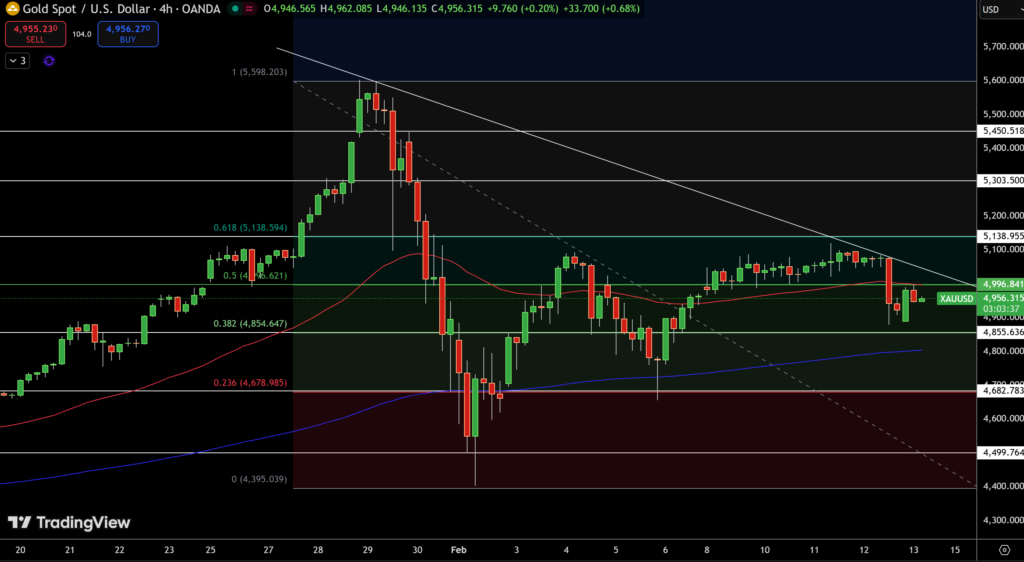Click the purple refresh indicator icon
The height and width of the screenshot is (562, 1024).
(49, 61)
